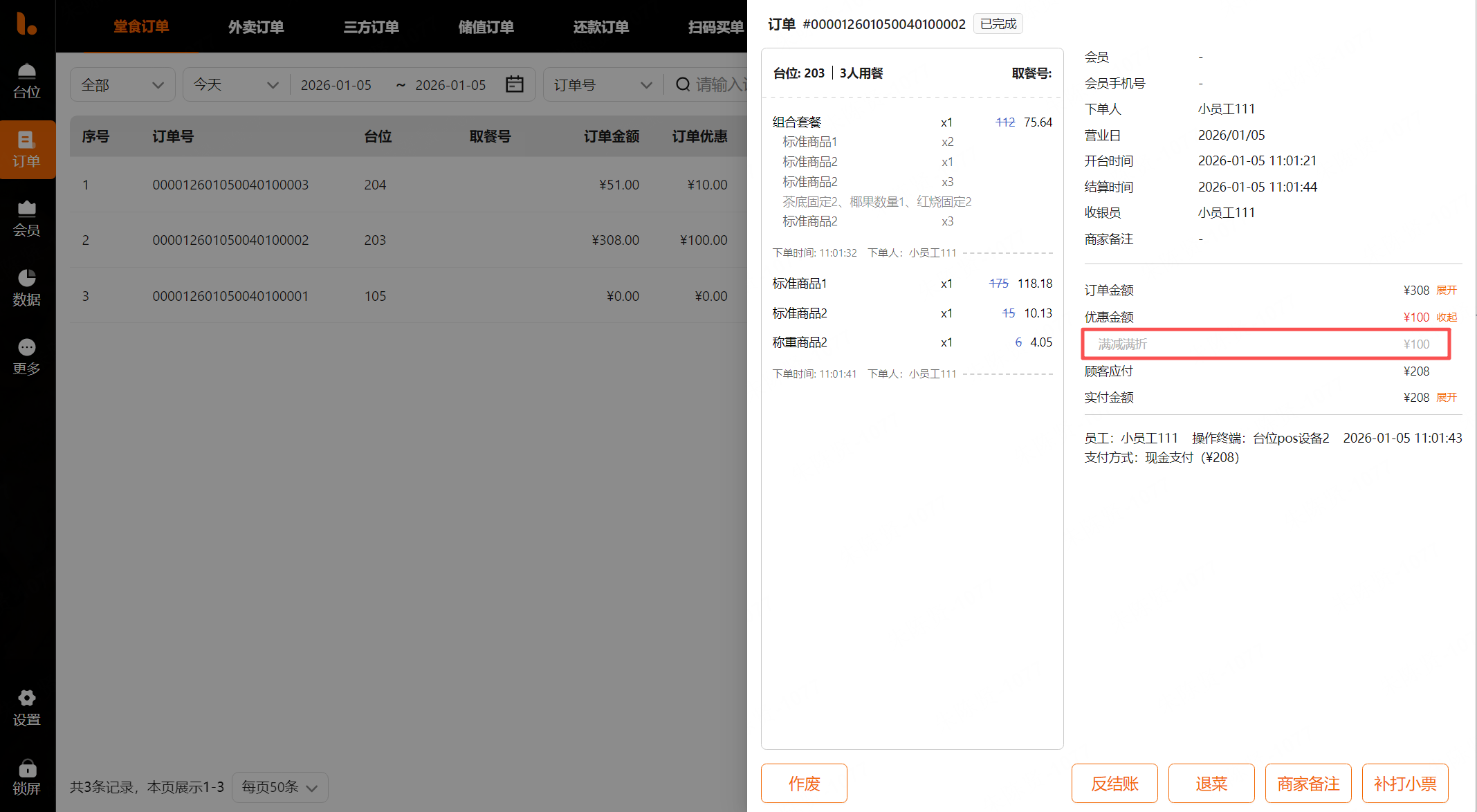
Task: Expand the 订单金额 details with 展开
Action: [1446, 290]
